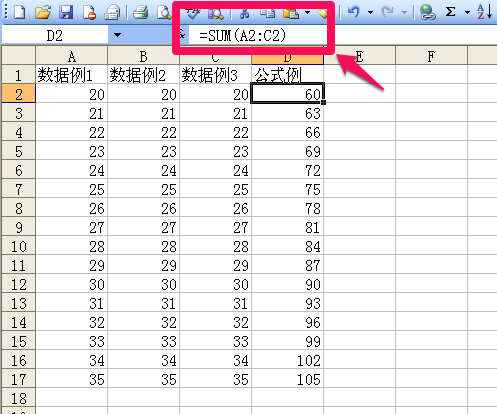This screenshot has height=414, width=497.
Task: Save the workbook with floppy icon
Action: pos(66,12)
